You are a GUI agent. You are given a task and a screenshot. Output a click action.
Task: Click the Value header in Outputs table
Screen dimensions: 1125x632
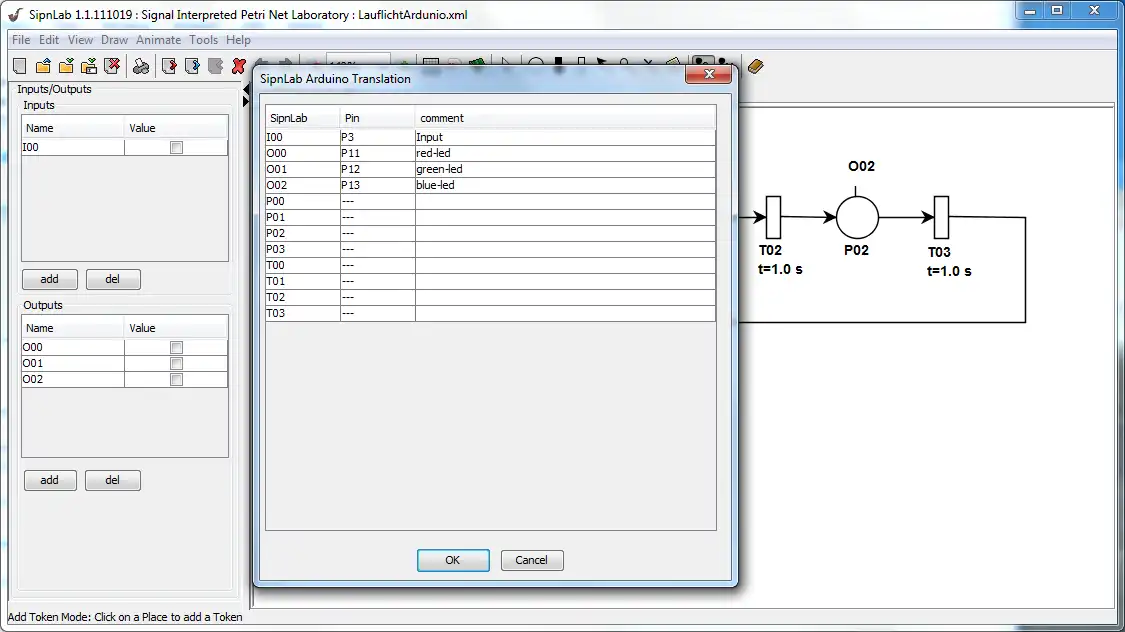pyautogui.click(x=176, y=328)
